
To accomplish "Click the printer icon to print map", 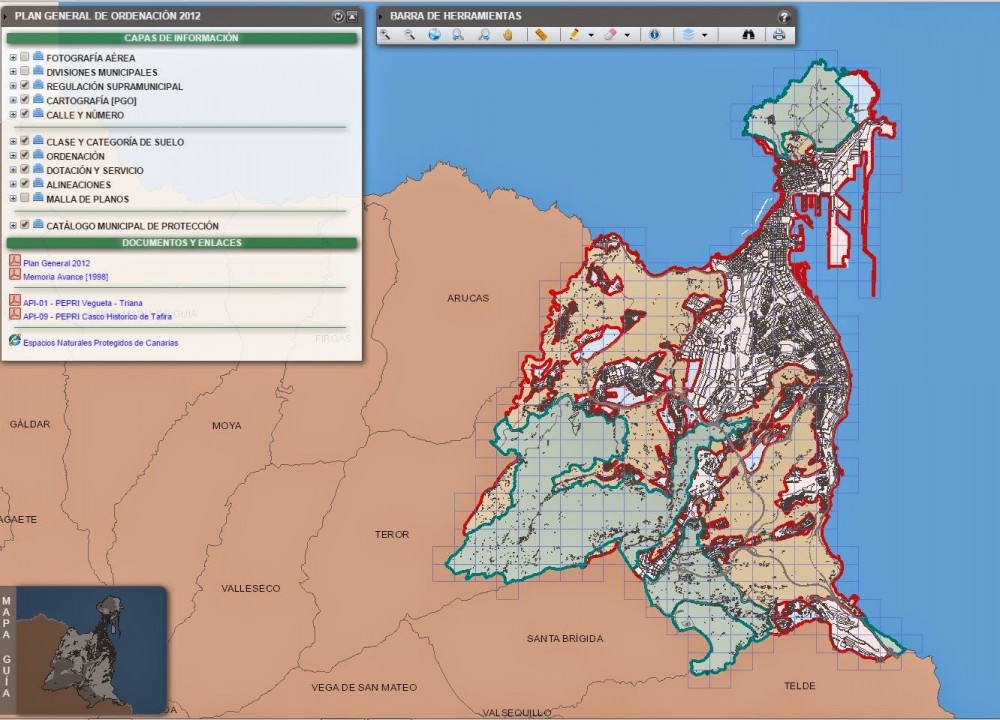I will [x=779, y=34].
